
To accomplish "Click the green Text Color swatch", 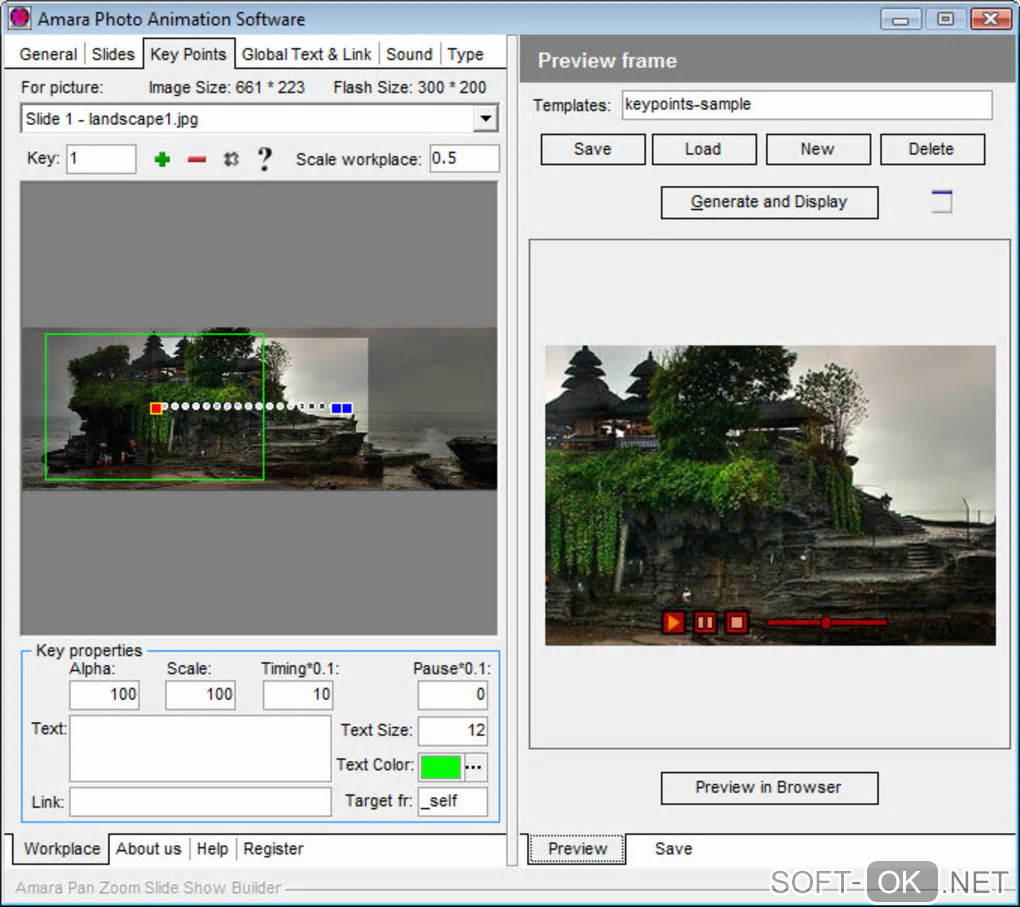I will (440, 766).
